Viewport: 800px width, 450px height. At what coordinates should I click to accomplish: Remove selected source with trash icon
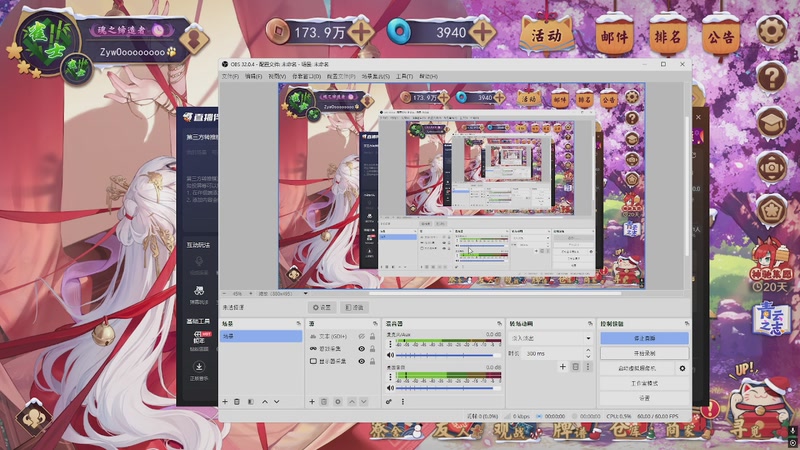click(324, 402)
